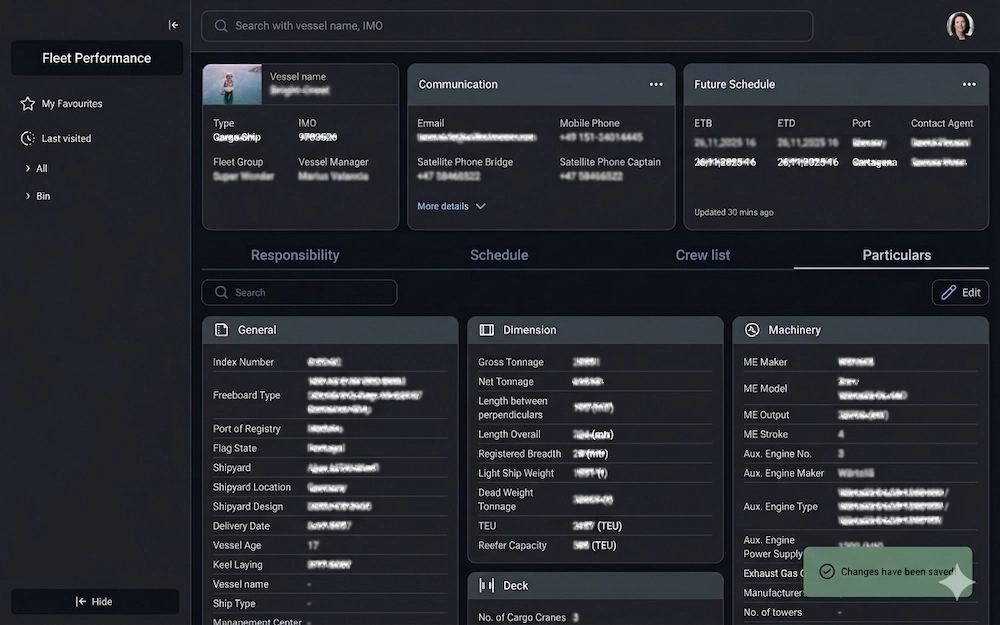Click the Dimension panel header icon
Screen dimensions: 1000x625
[487, 330]
